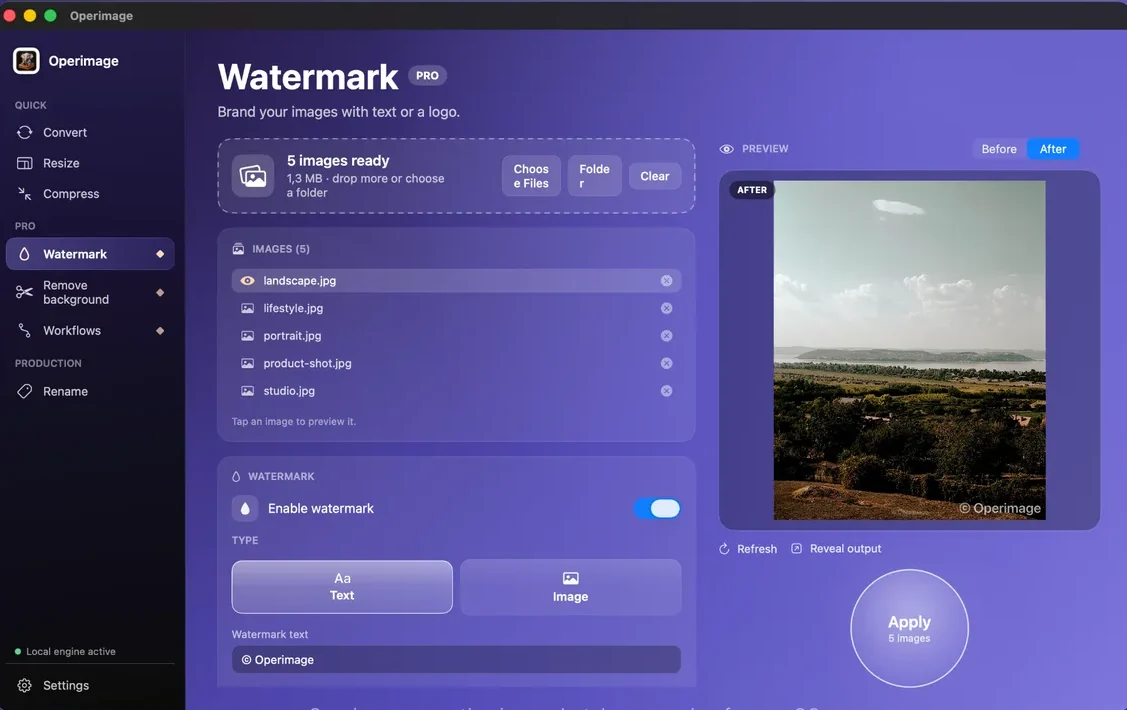Image resolution: width=1127 pixels, height=710 pixels.
Task: Click the Folder button
Action: coord(594,176)
